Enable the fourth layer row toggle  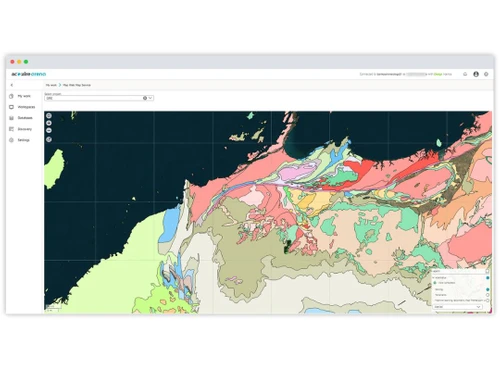point(487,295)
